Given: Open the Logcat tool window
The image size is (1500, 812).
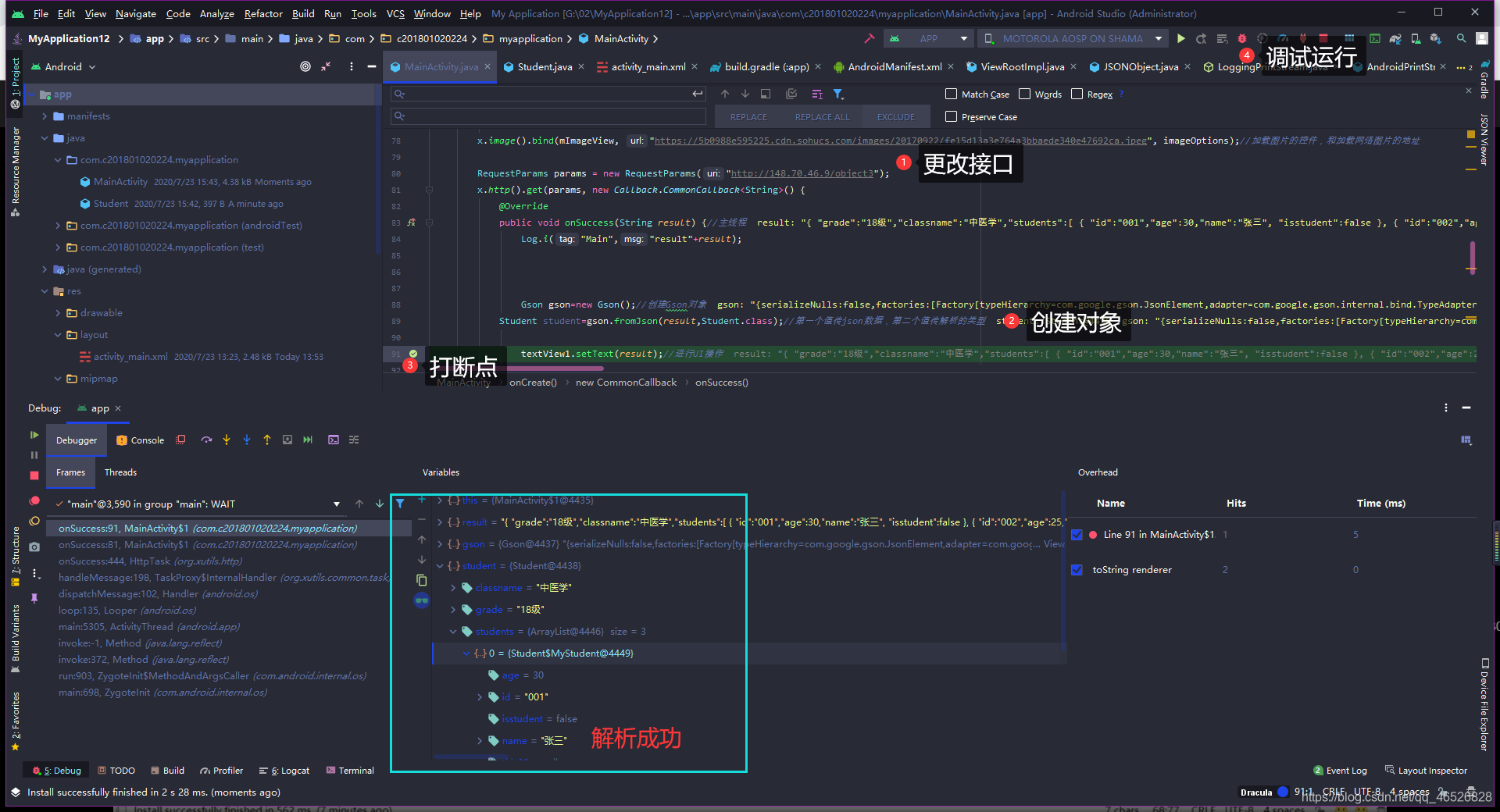Looking at the screenshot, I should coord(284,771).
